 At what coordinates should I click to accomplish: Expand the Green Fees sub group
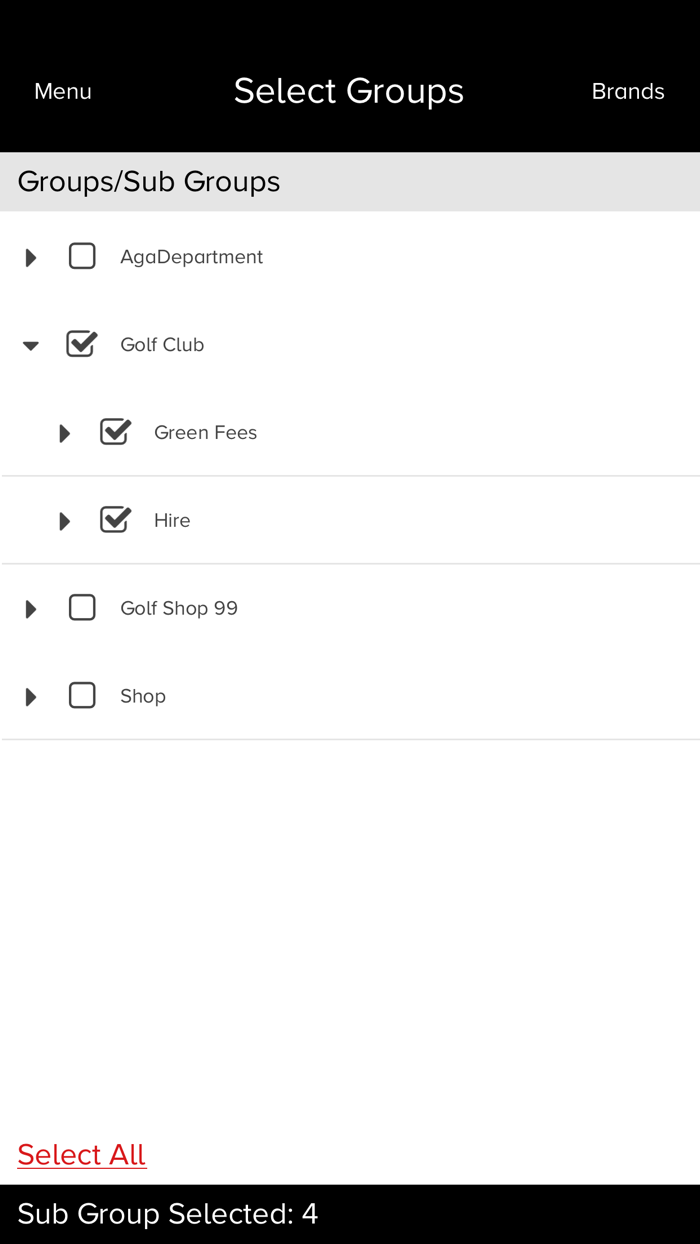click(65, 434)
